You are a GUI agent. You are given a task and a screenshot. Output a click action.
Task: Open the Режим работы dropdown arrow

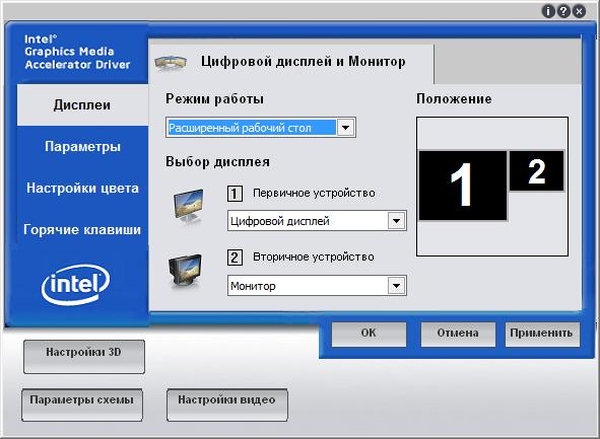(346, 127)
